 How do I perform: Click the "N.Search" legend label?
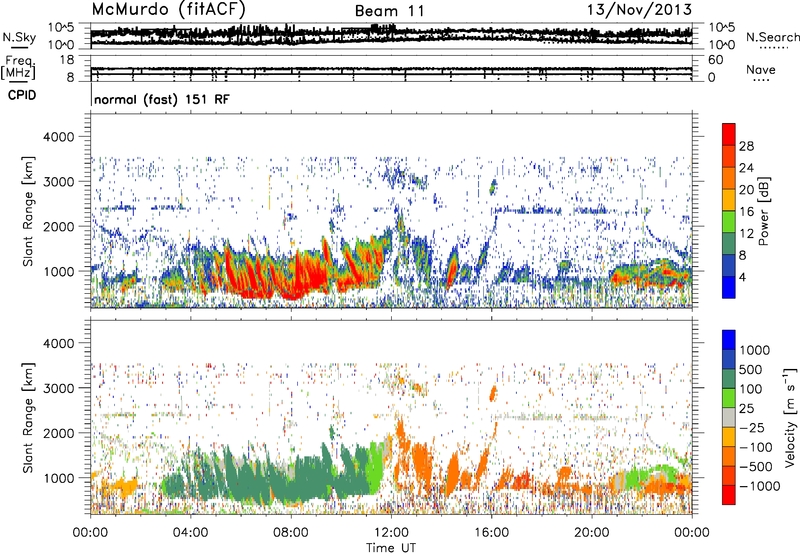(x=772, y=37)
